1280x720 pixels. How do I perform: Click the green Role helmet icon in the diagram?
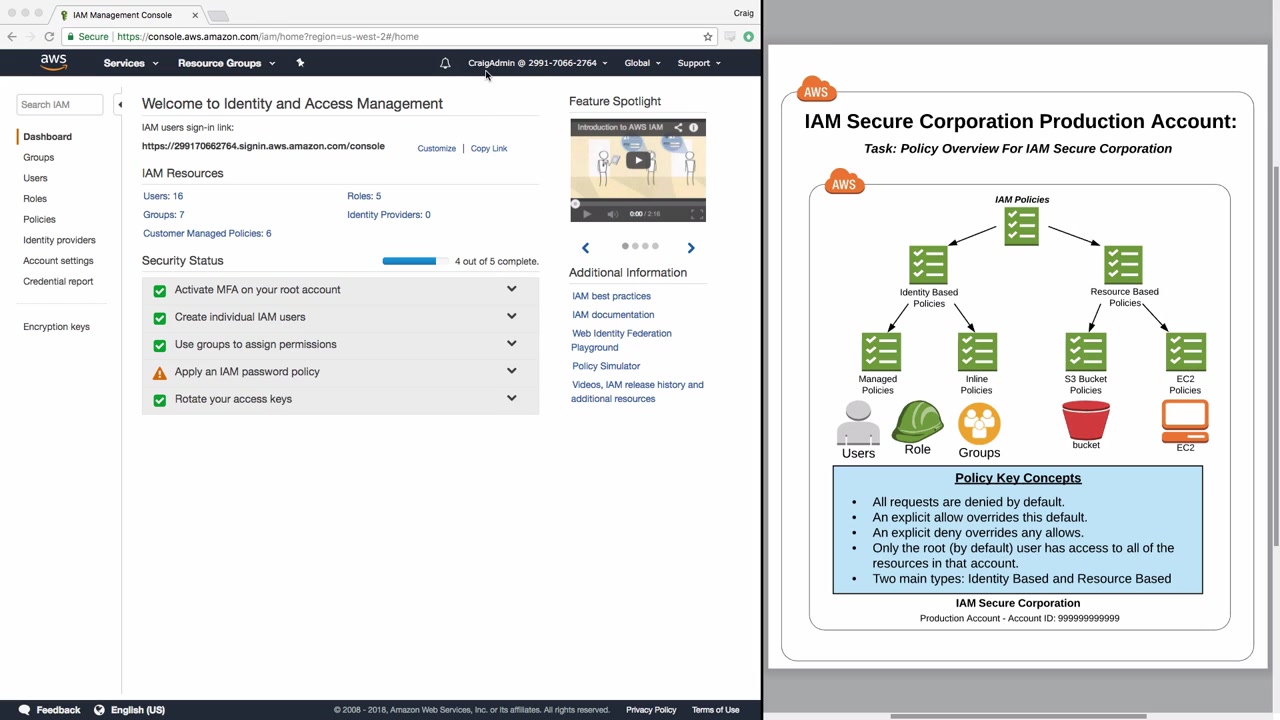point(917,421)
